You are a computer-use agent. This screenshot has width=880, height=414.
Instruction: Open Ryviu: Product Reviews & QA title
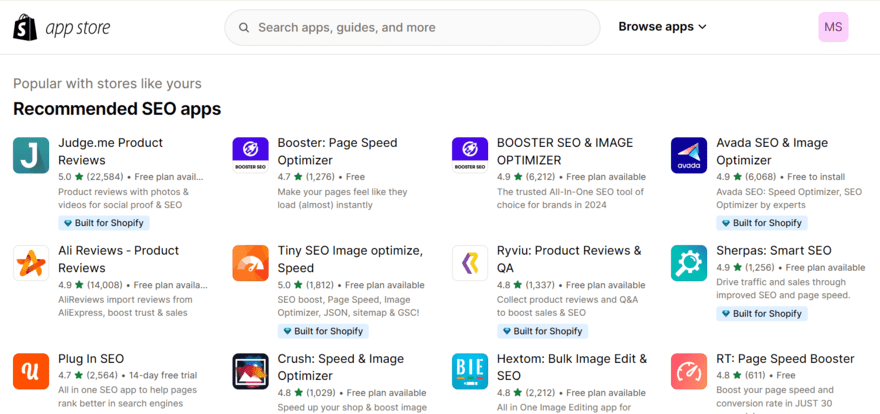pos(569,259)
